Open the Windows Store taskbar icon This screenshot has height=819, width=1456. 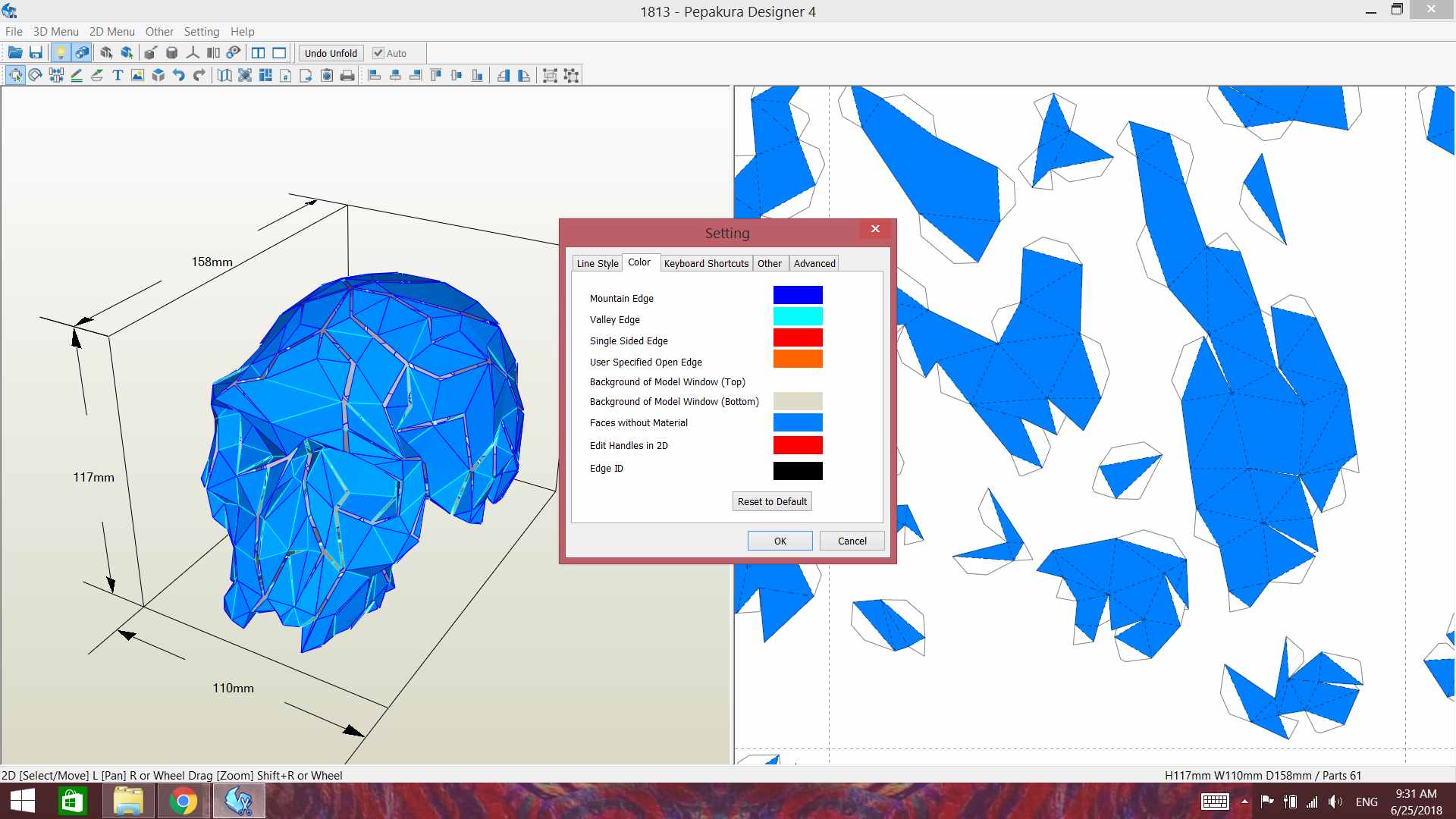click(73, 801)
